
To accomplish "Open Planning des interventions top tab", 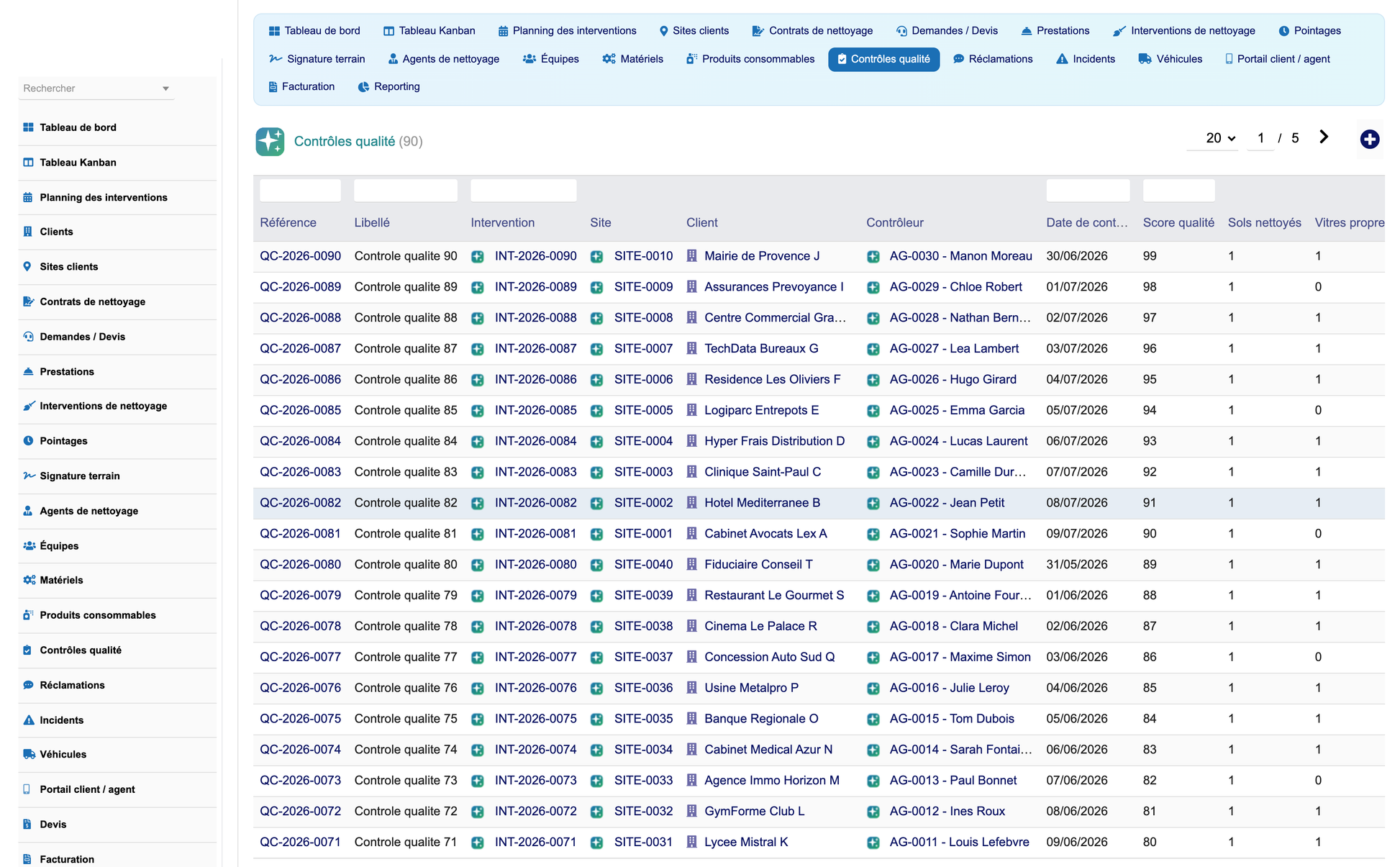I will pos(568,31).
